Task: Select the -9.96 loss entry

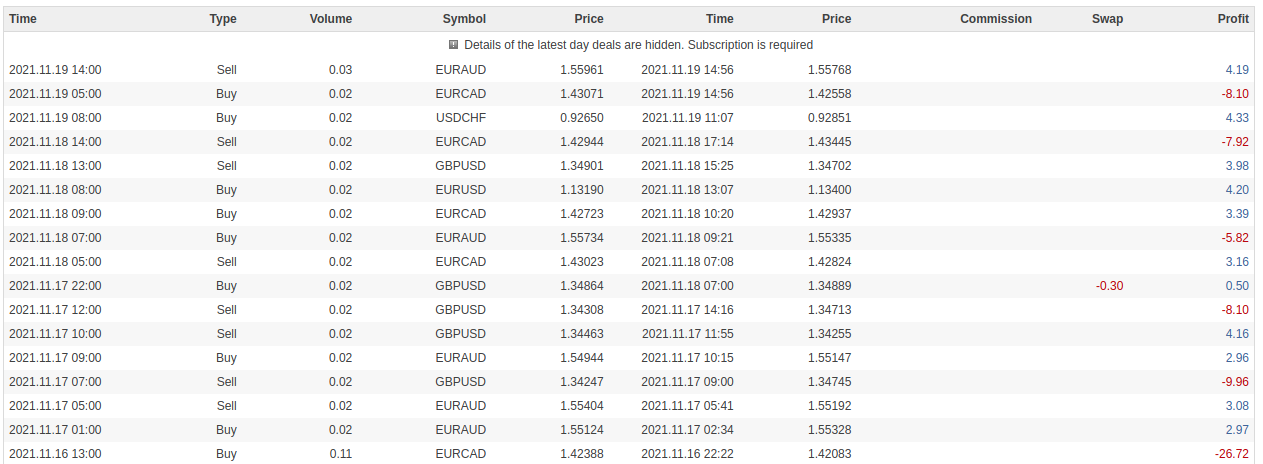Action: point(1235,382)
